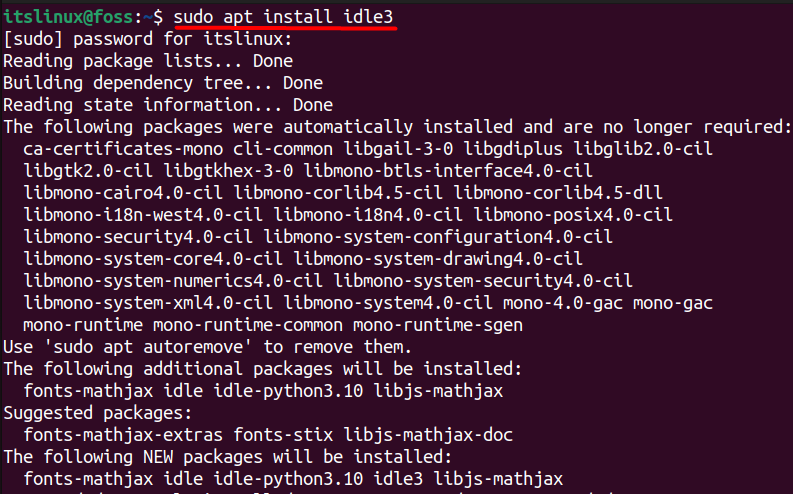Click the itslinux@foss prompt text
Screen dimensions: 793x494
(x=68, y=17)
